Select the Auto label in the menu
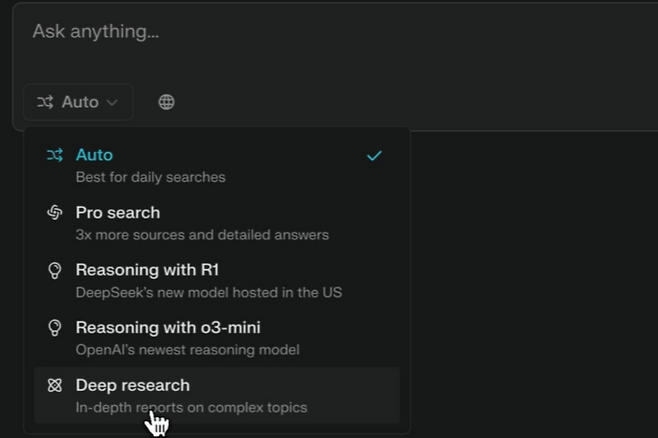 point(94,155)
